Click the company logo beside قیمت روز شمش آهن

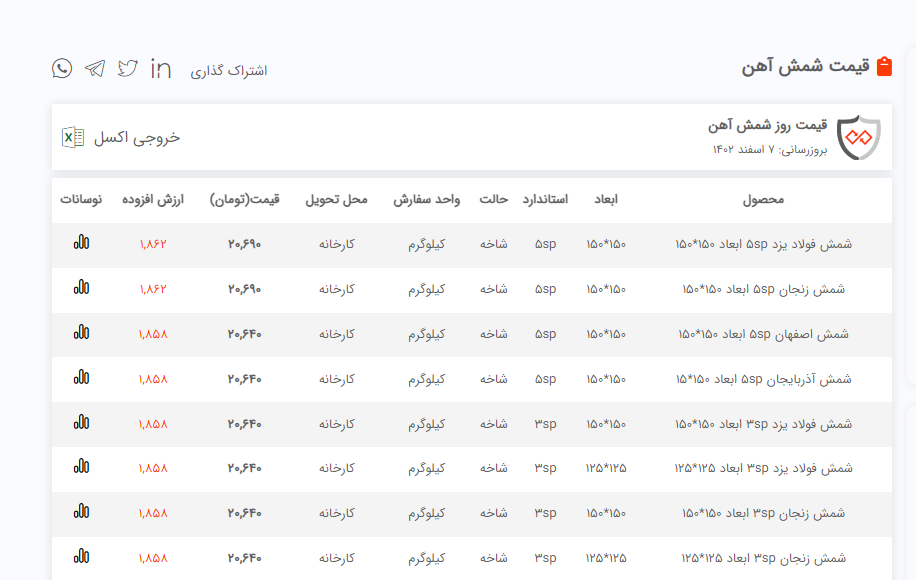(858, 138)
